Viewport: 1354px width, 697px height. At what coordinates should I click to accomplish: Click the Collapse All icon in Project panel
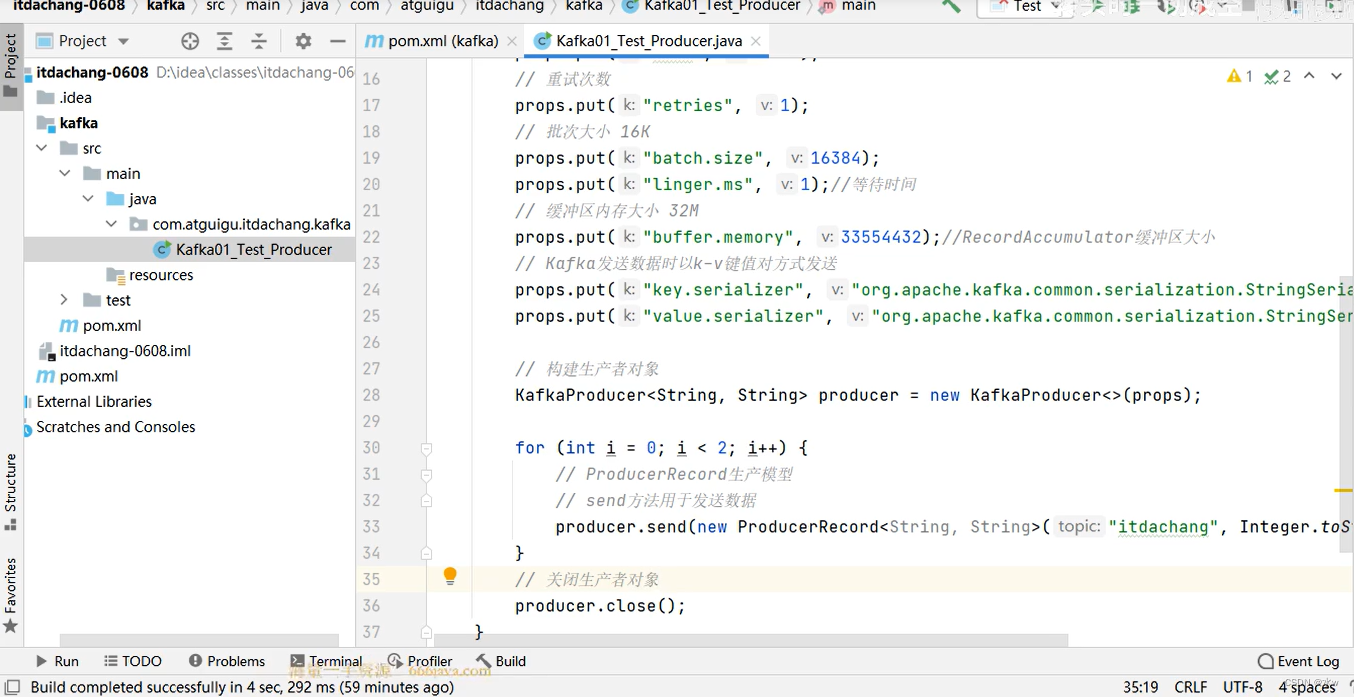point(259,41)
